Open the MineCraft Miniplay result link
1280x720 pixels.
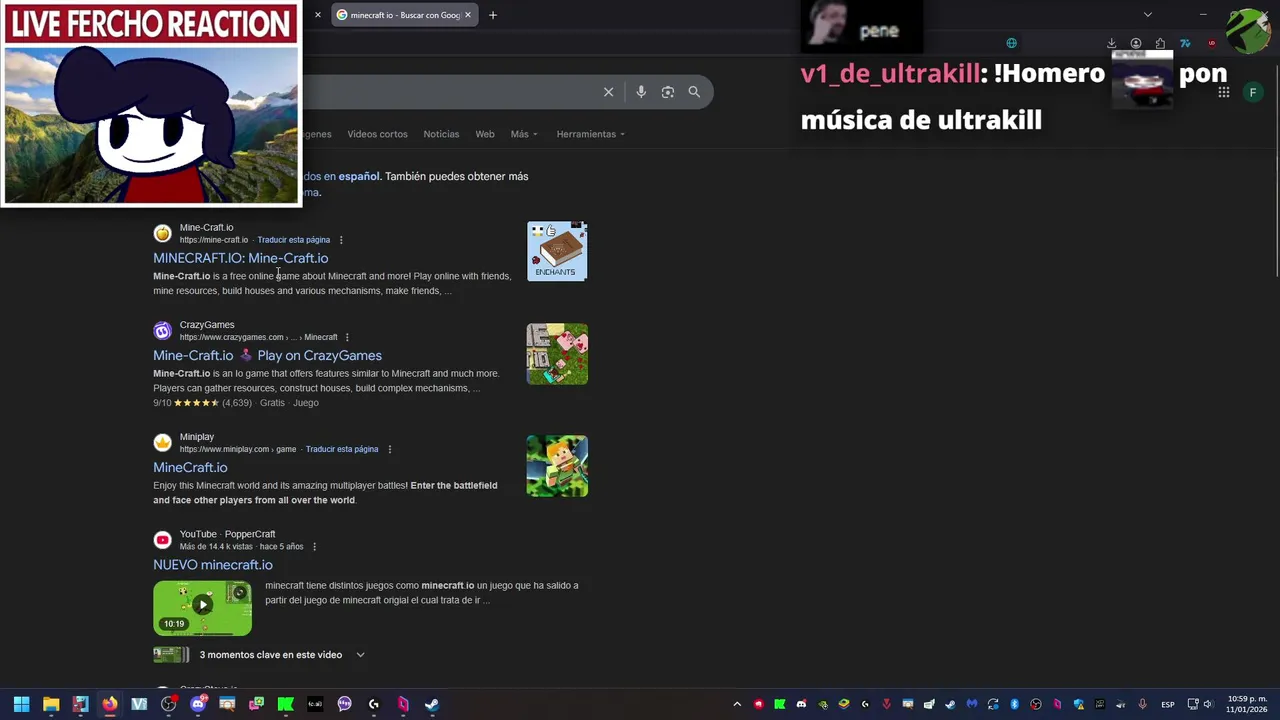(190, 467)
